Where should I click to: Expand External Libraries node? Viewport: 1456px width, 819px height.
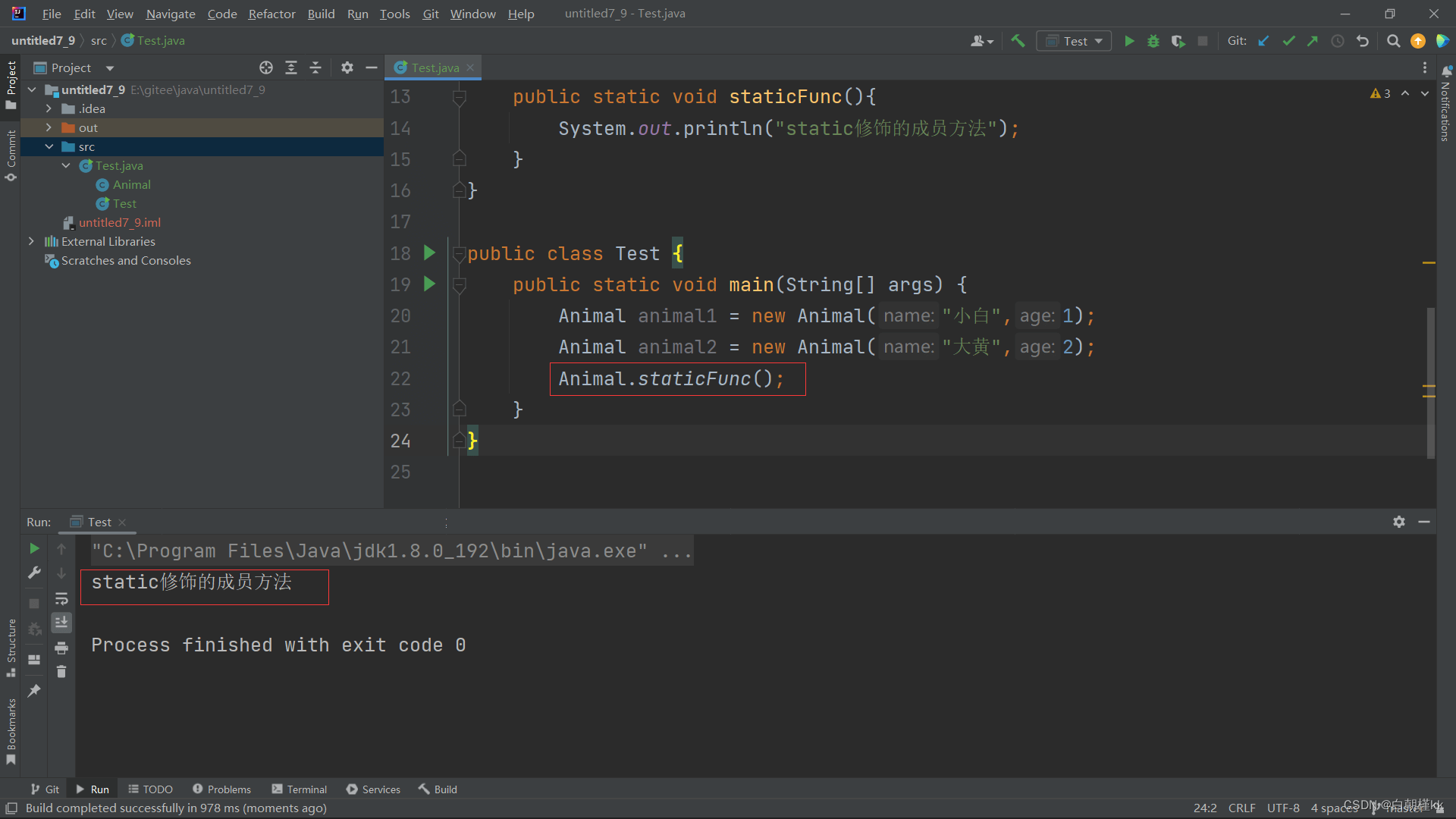click(x=31, y=241)
